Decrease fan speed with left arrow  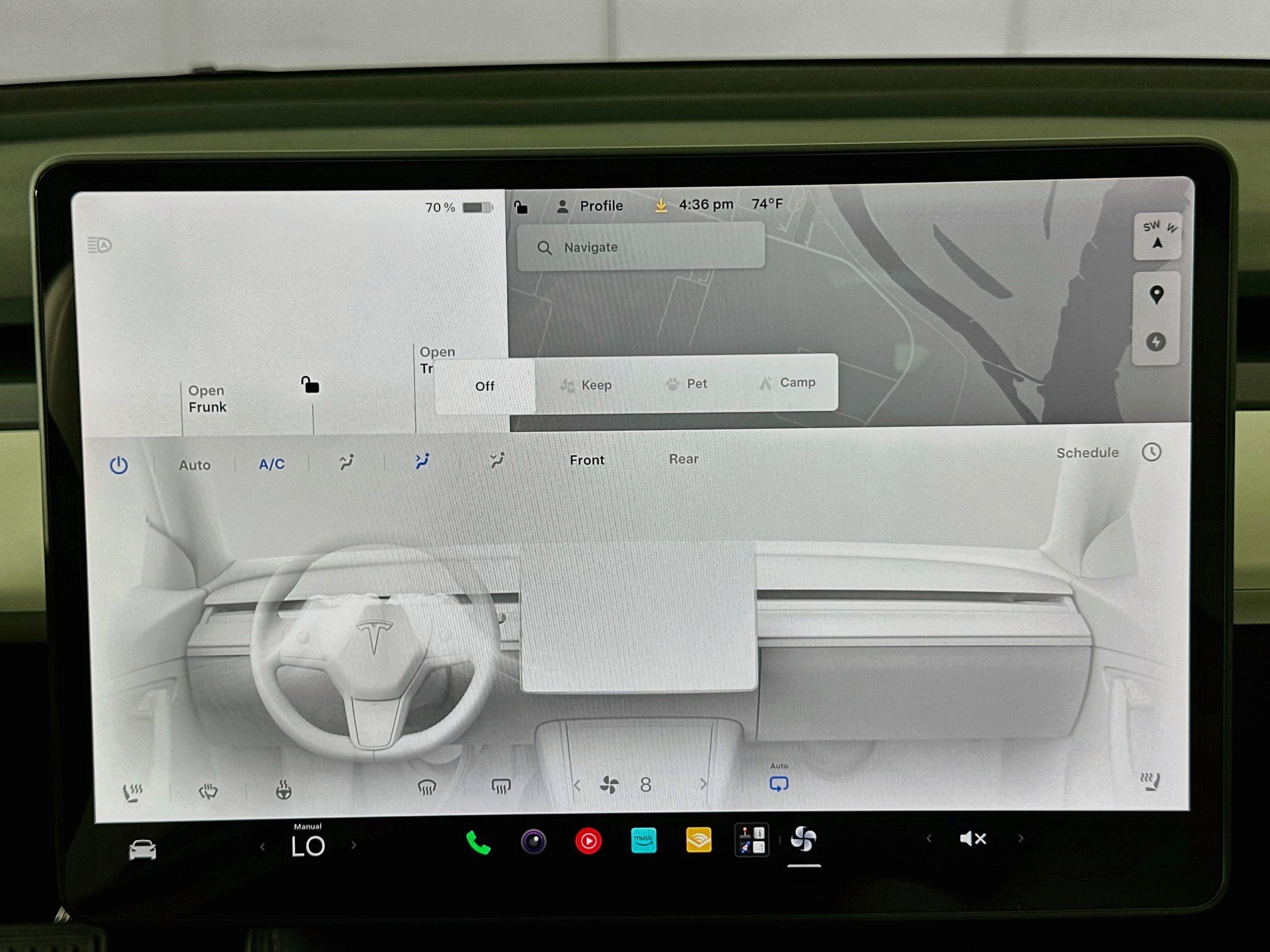(577, 785)
